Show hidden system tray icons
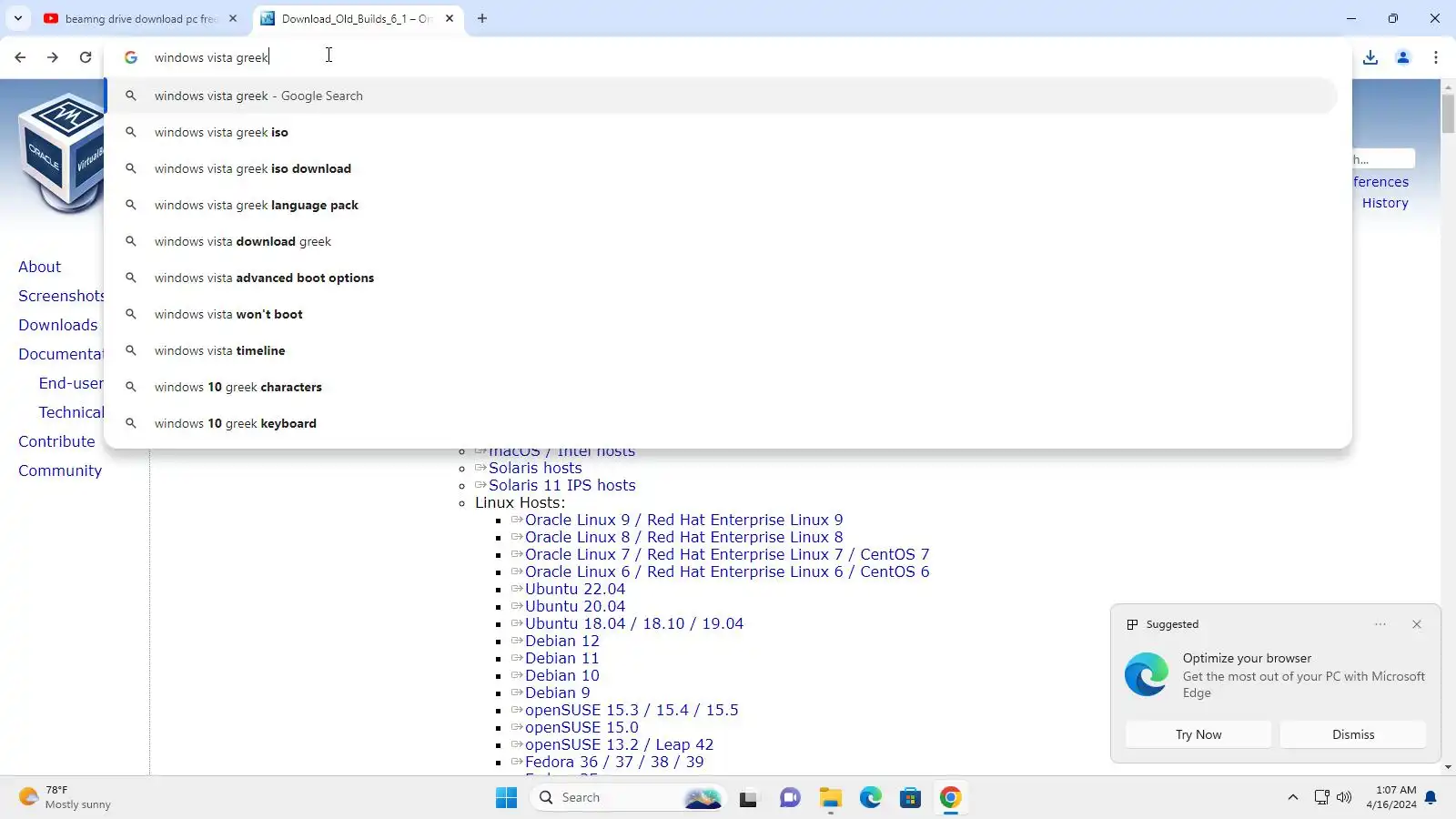Viewport: 1456px width, 819px height. (x=1292, y=798)
